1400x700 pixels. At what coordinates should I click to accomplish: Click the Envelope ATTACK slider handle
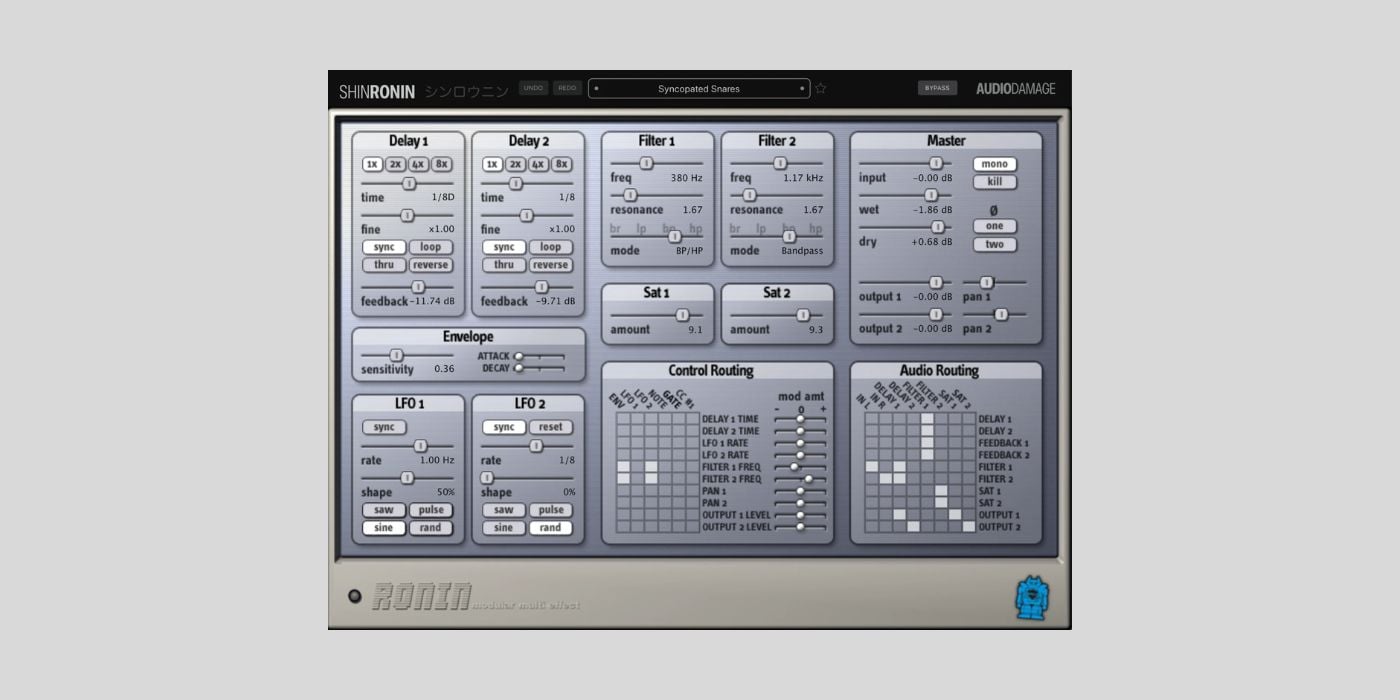point(518,356)
